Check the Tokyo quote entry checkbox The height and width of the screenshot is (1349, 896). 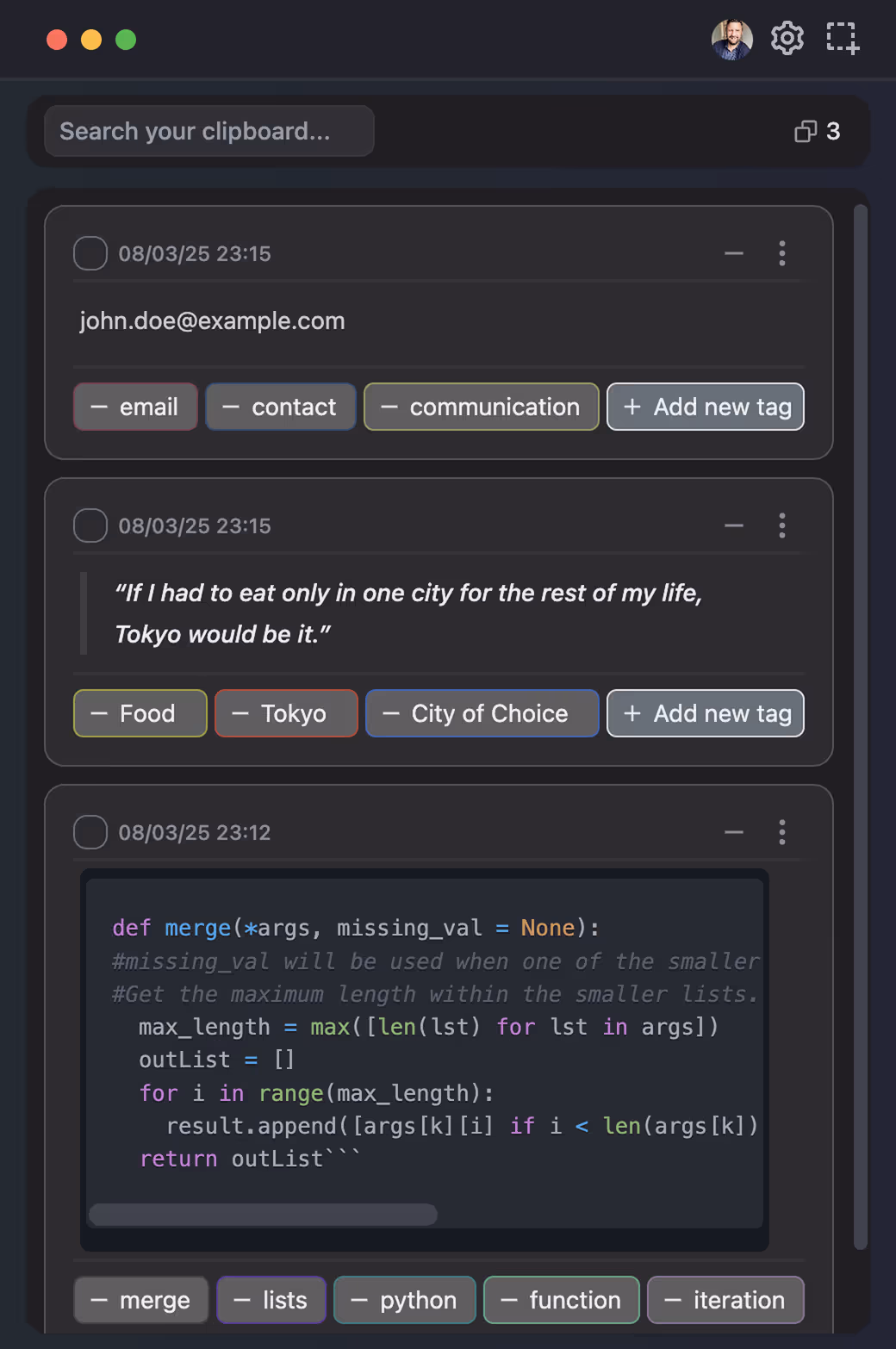click(x=90, y=525)
